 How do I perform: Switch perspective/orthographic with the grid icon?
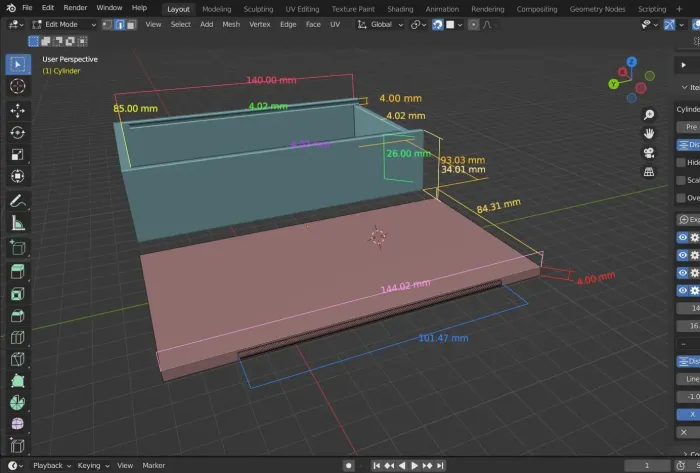point(649,171)
